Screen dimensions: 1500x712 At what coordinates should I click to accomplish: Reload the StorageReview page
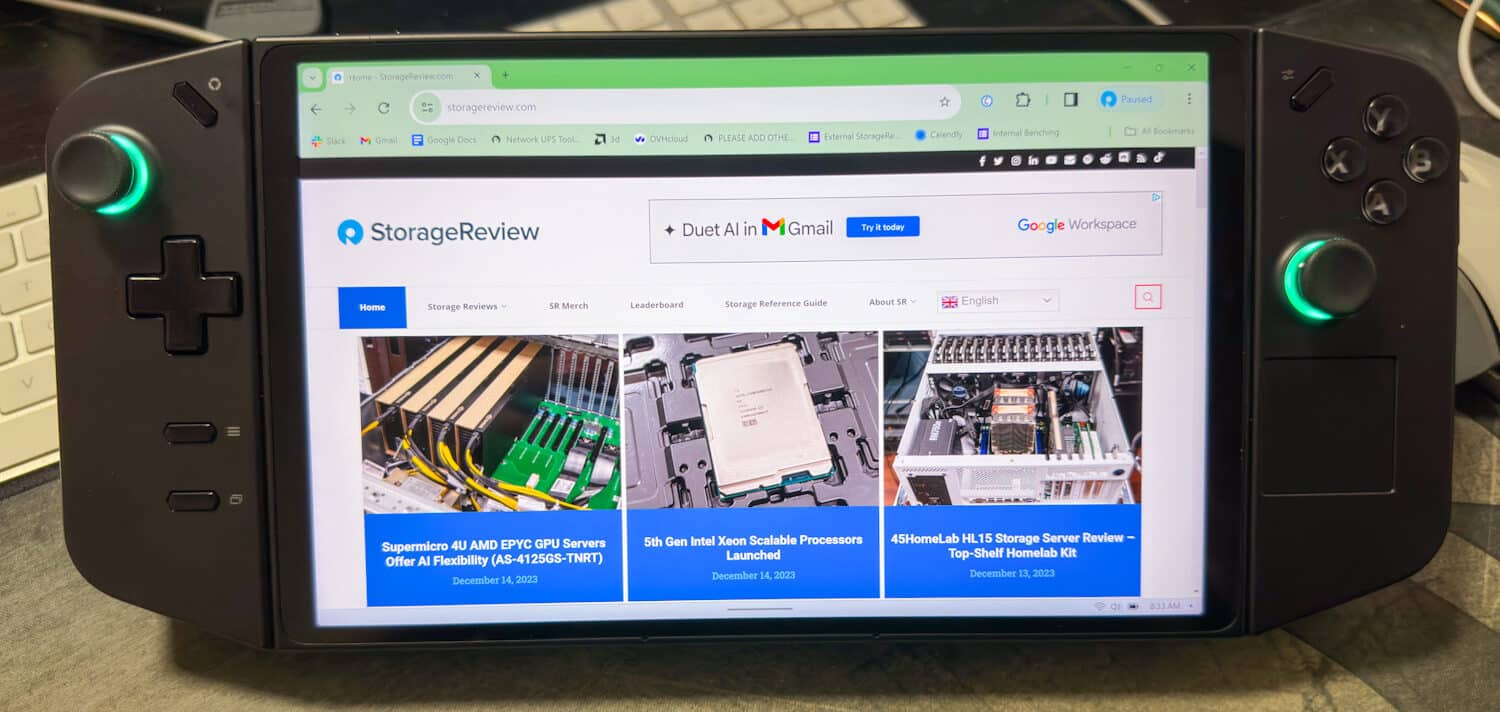click(383, 108)
